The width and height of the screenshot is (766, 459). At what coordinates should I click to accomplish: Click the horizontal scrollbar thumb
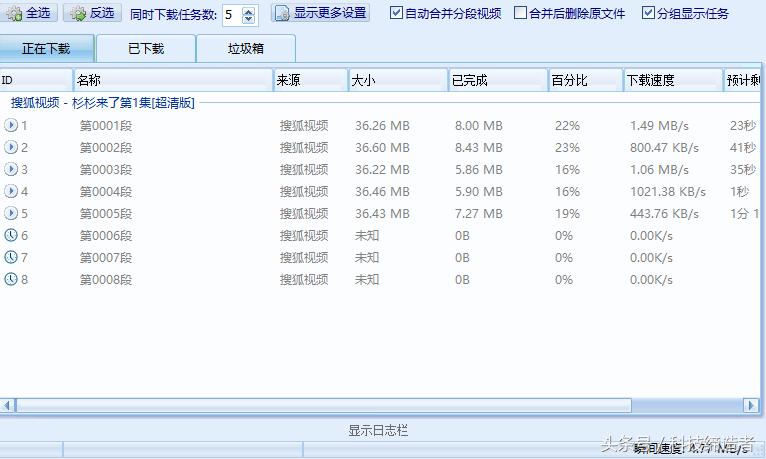point(324,405)
